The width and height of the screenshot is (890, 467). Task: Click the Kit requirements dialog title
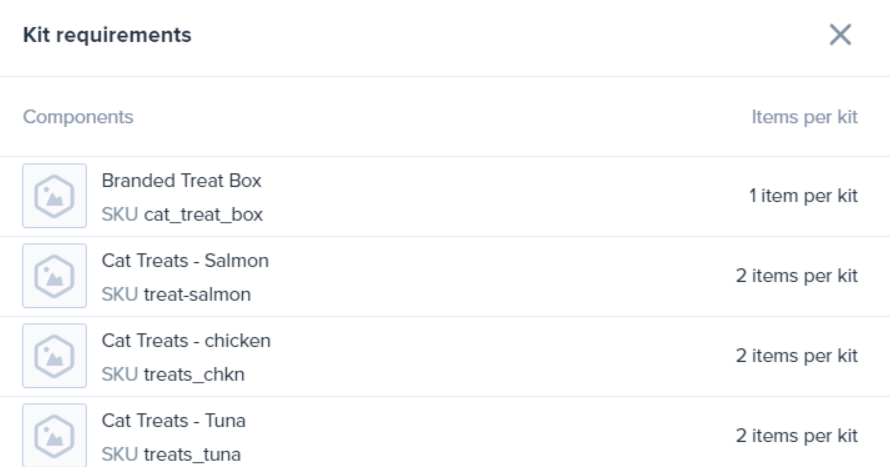tap(107, 35)
